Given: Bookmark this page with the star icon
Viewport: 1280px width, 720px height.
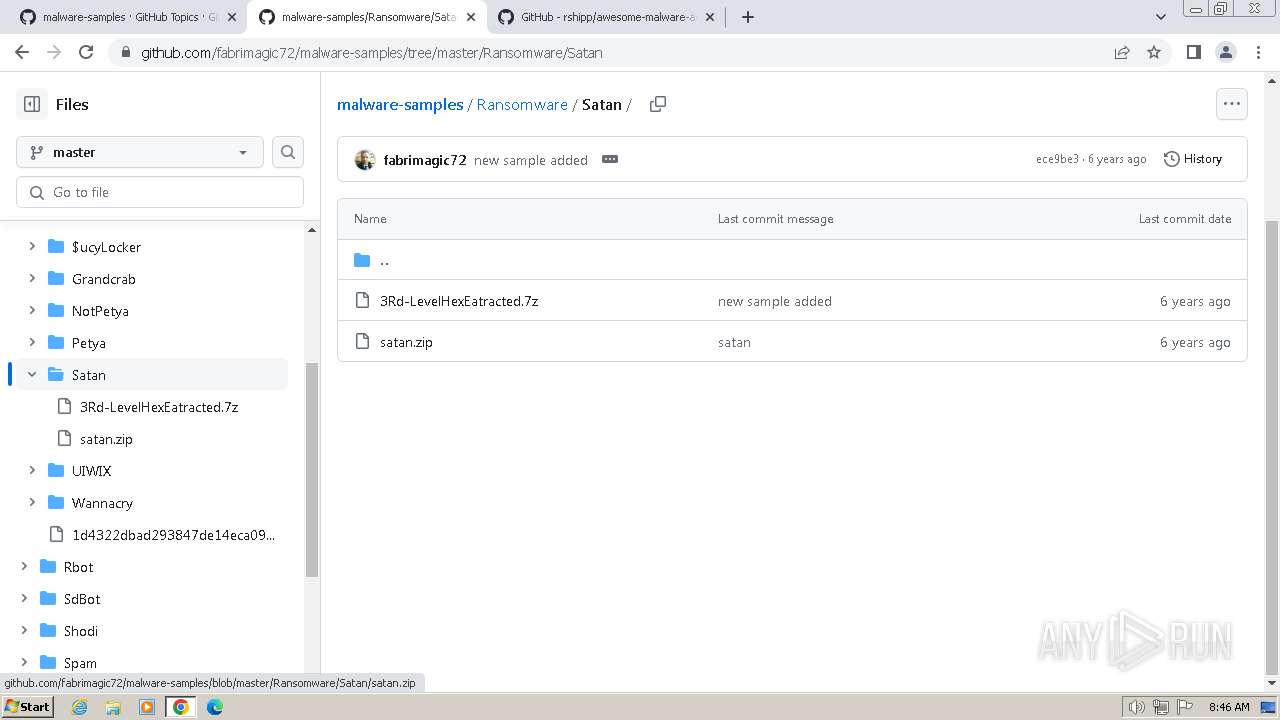Looking at the screenshot, I should (1154, 52).
